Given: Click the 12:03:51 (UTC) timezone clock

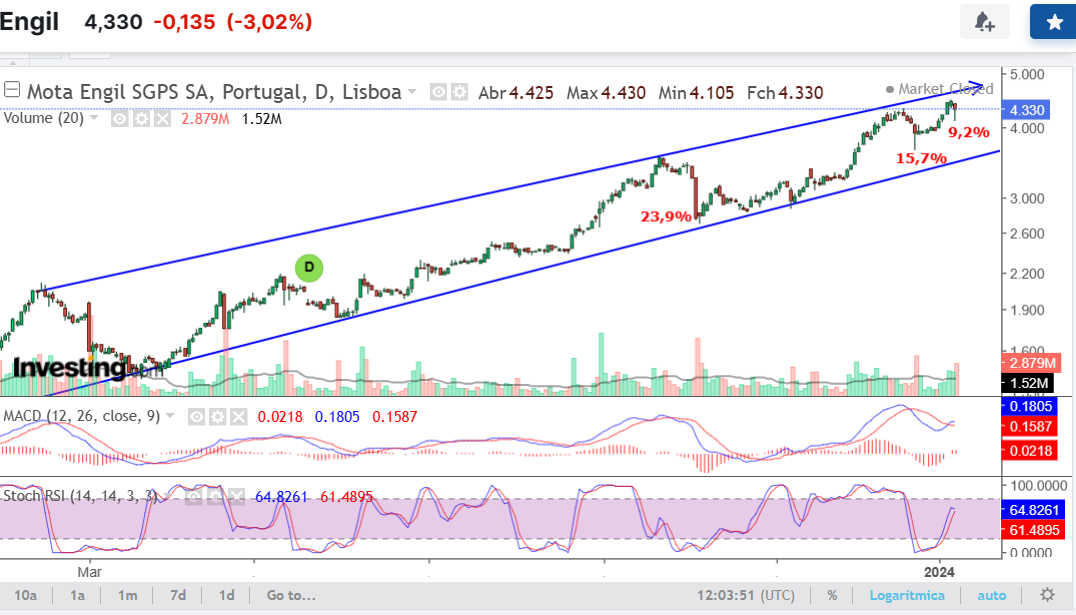Looking at the screenshot, I should [746, 595].
